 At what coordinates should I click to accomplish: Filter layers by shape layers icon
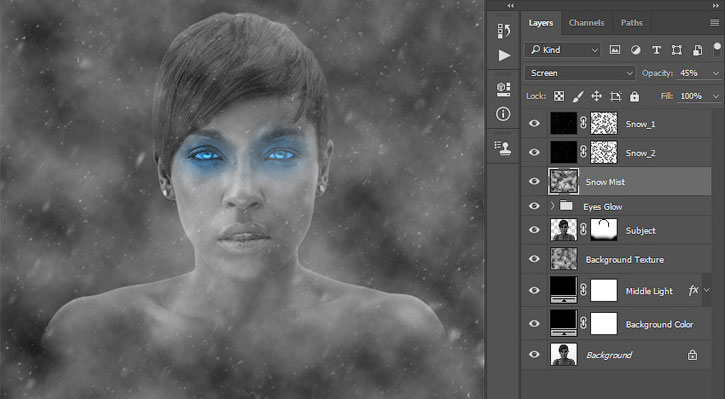676,50
